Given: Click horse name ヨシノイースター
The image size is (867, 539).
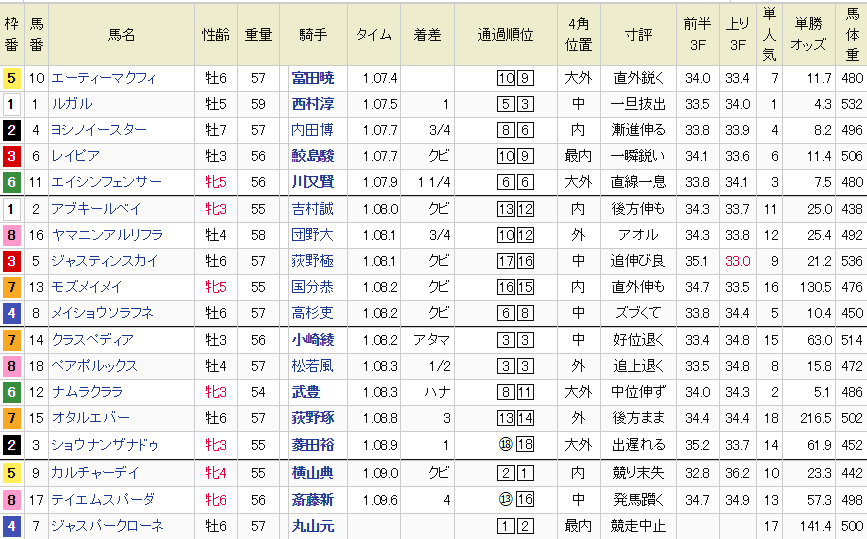Looking at the screenshot, I should 99,130.
